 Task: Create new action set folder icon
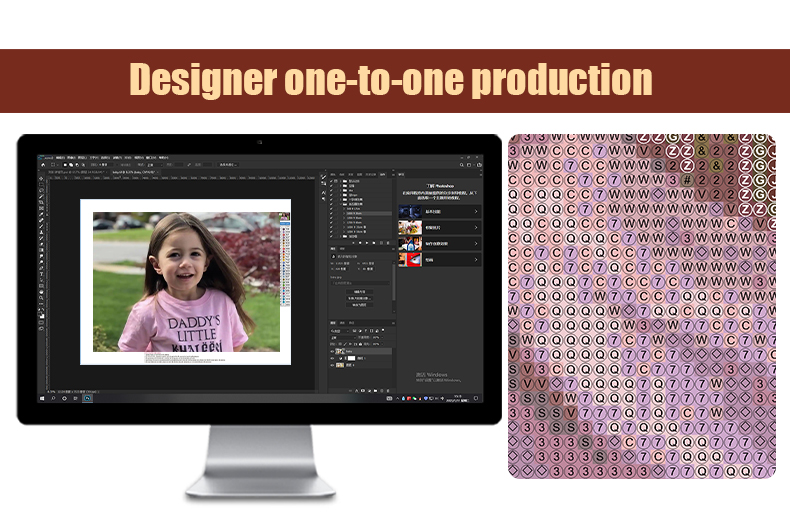374,243
